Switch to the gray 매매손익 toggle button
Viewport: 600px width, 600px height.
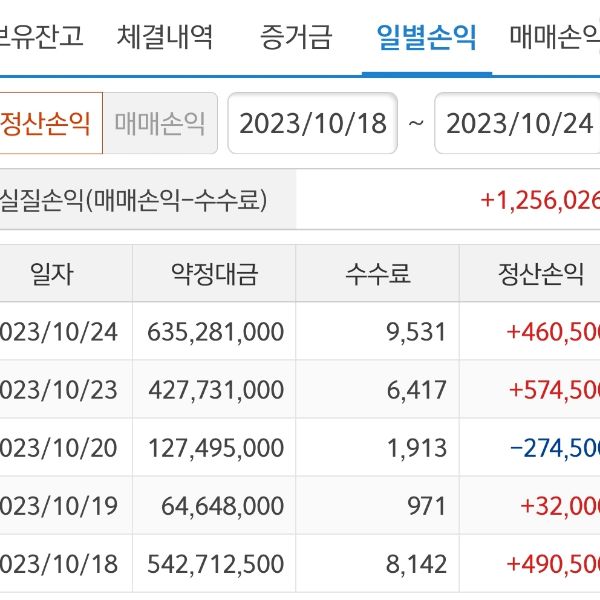point(160,123)
